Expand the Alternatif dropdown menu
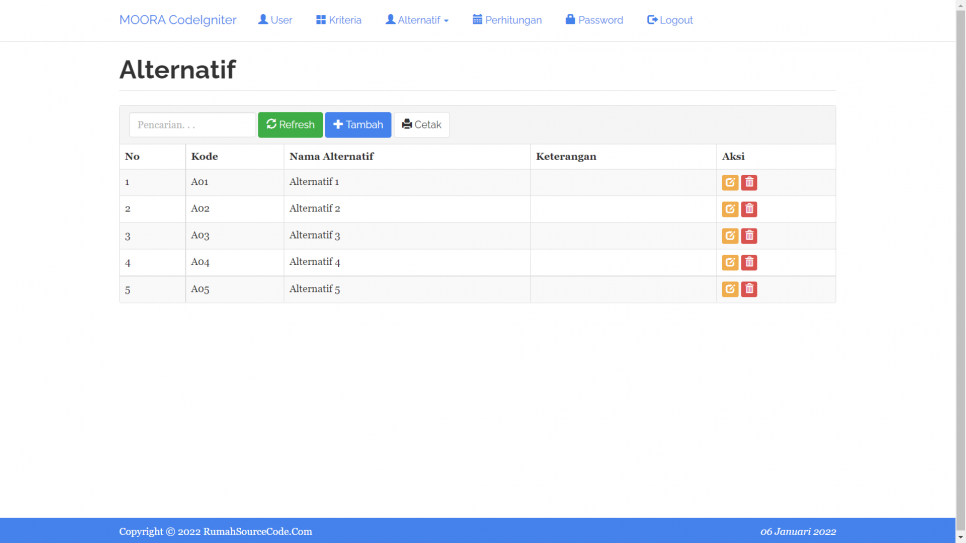The width and height of the screenshot is (966, 543). coord(417,20)
